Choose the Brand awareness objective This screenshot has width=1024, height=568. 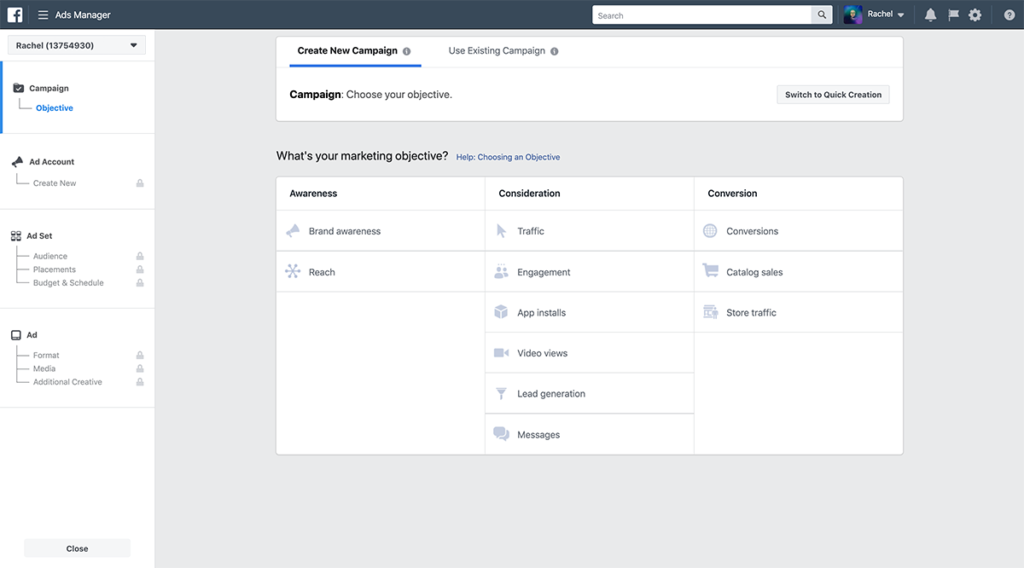coord(344,231)
